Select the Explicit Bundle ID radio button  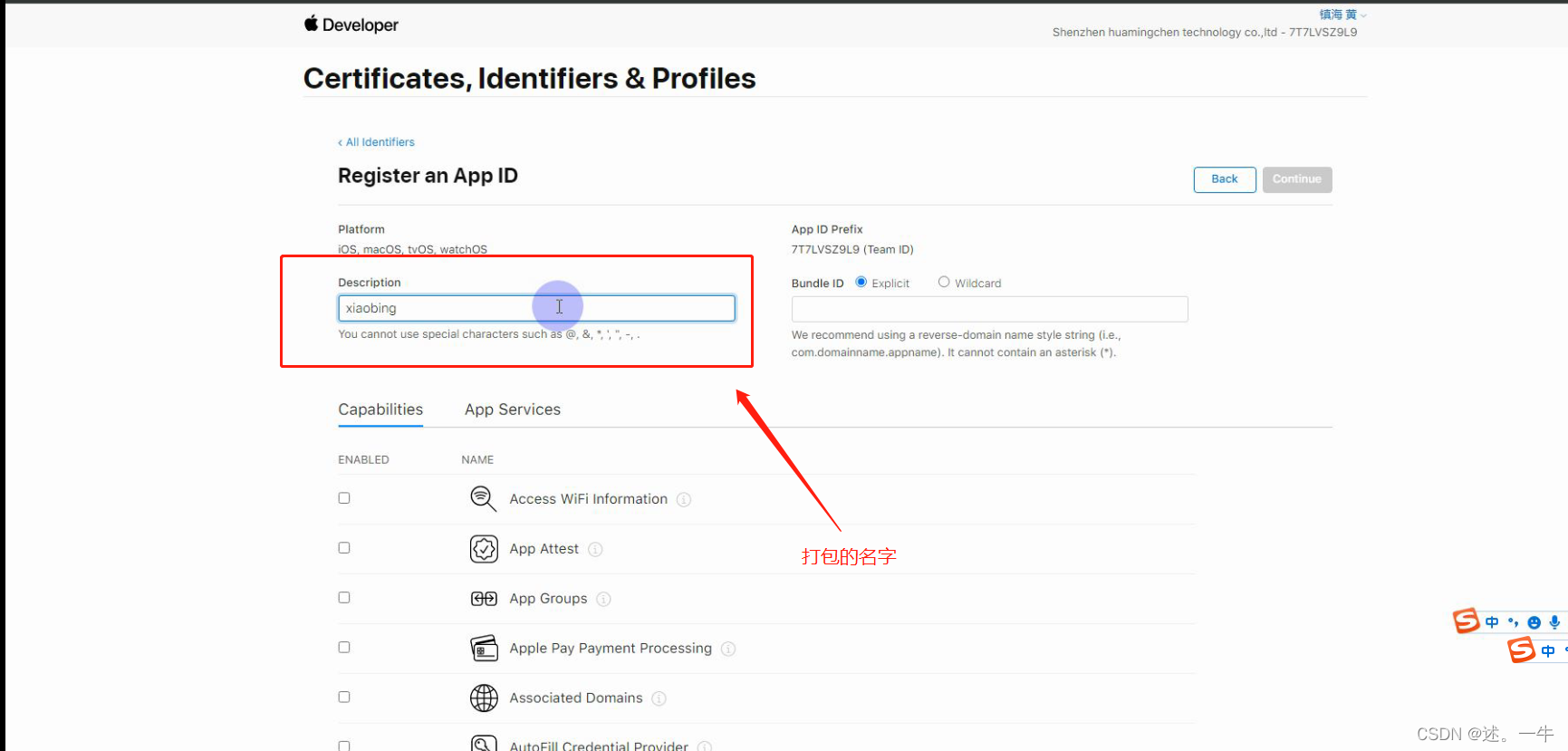tap(861, 282)
